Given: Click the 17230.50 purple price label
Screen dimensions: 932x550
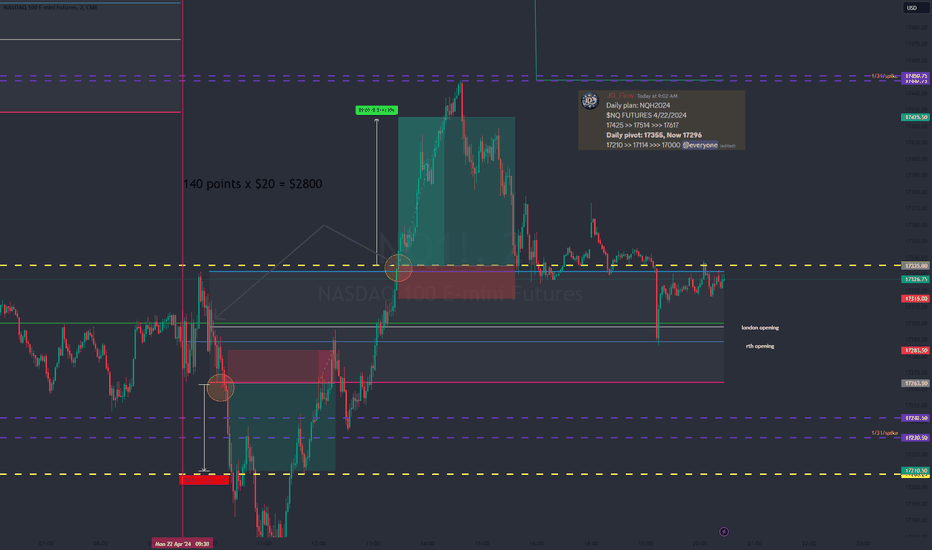Looking at the screenshot, I should [x=915, y=438].
